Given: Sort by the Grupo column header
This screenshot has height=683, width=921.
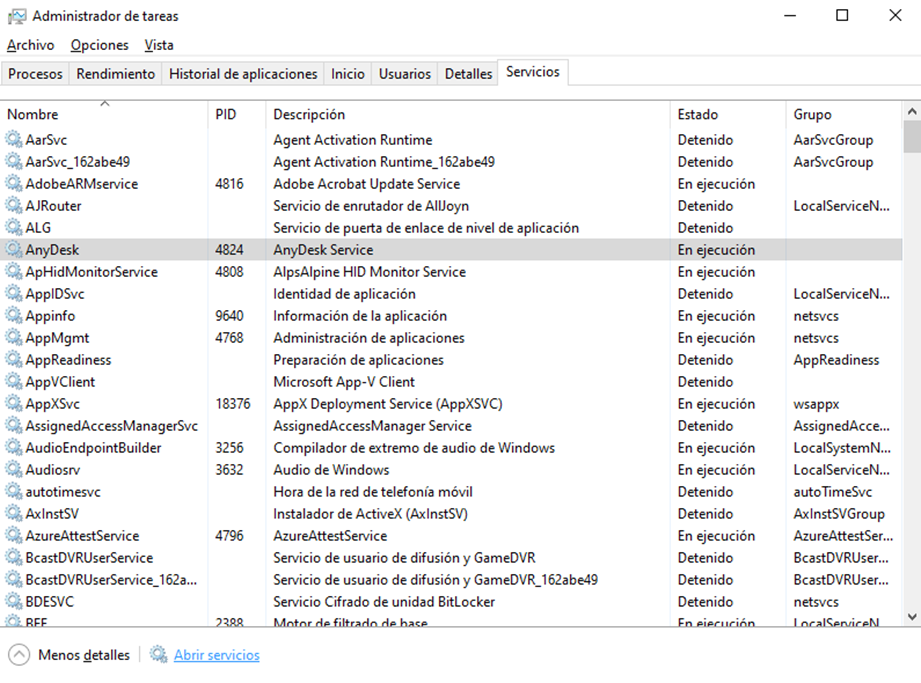Looking at the screenshot, I should point(844,114).
